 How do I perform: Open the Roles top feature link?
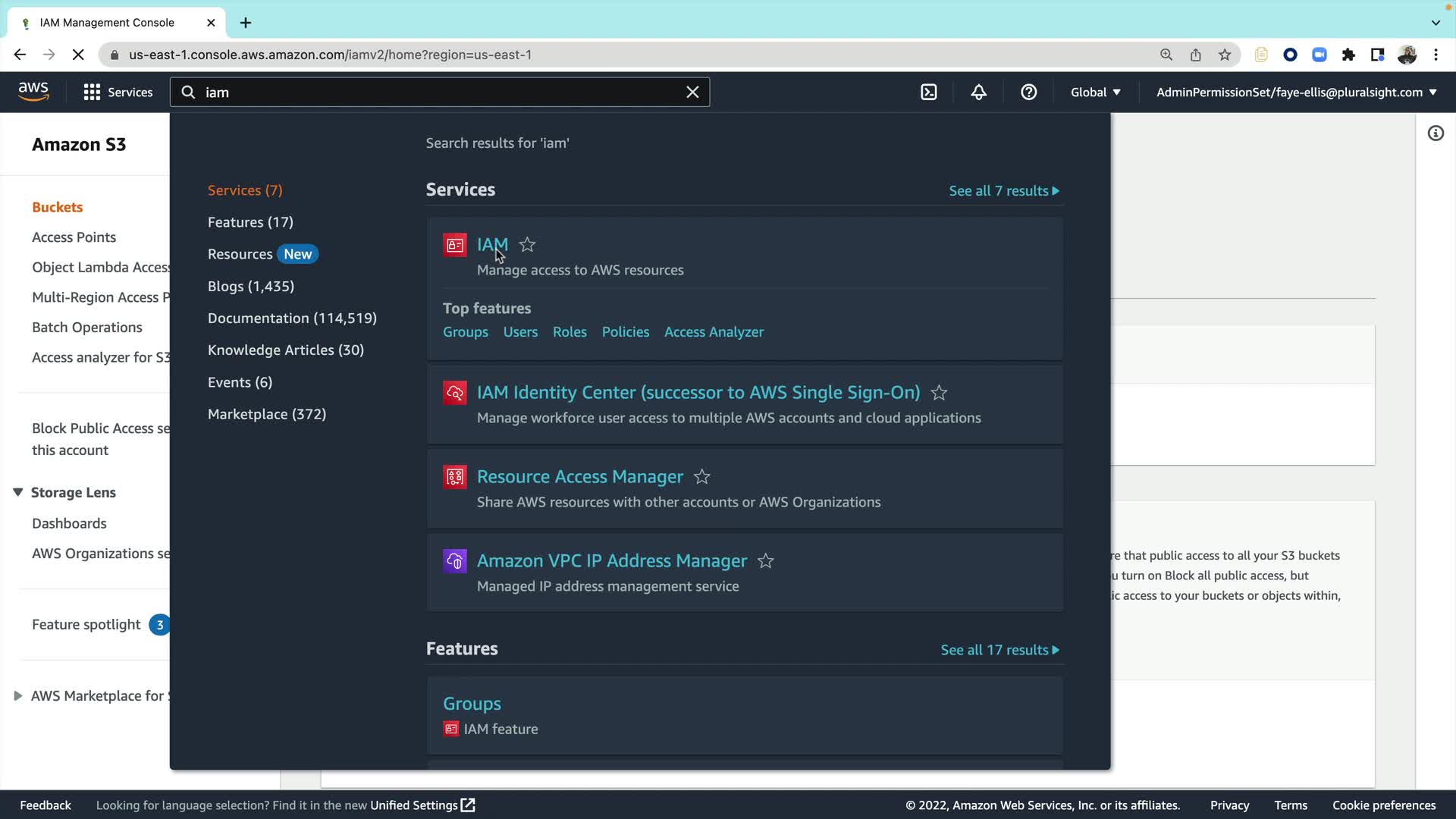(x=570, y=332)
